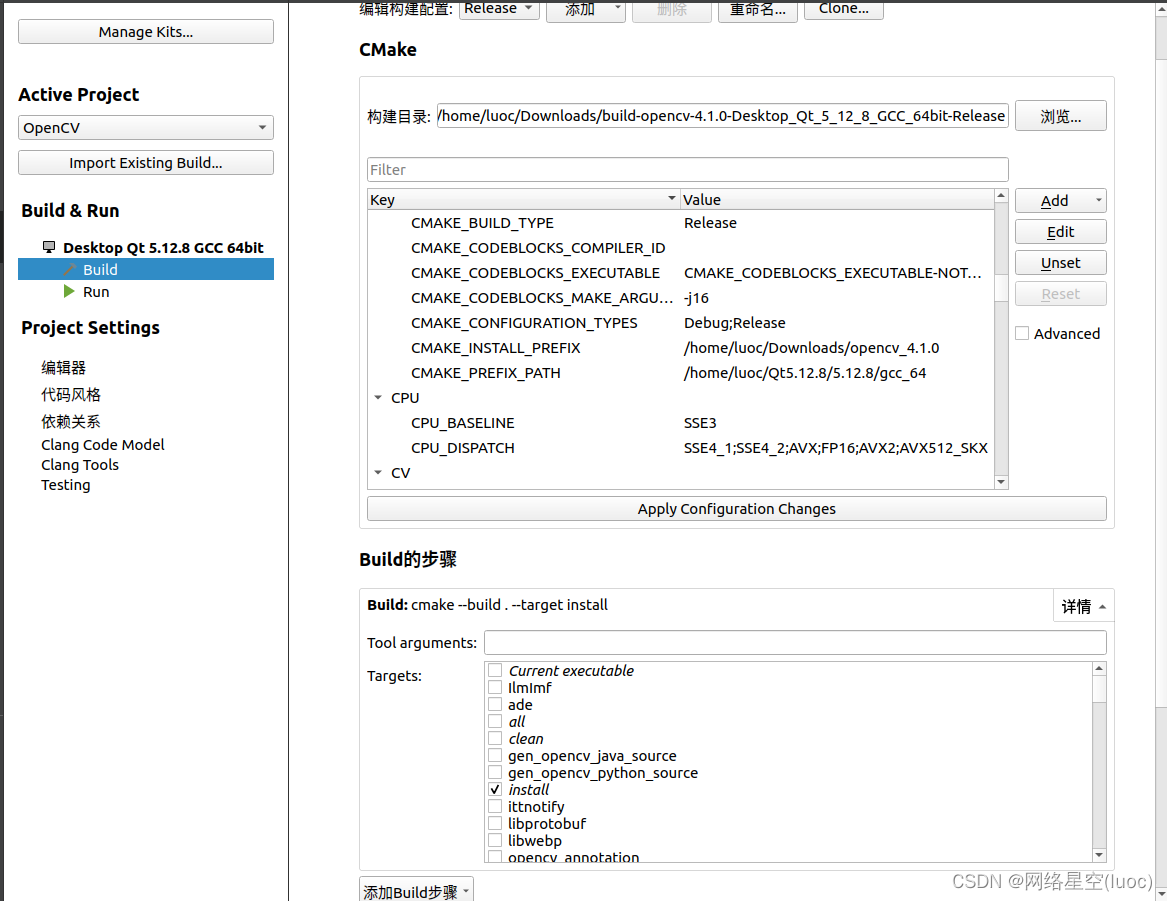The image size is (1167, 901).
Task: Click the Manage Kits... button
Action: pos(146,32)
